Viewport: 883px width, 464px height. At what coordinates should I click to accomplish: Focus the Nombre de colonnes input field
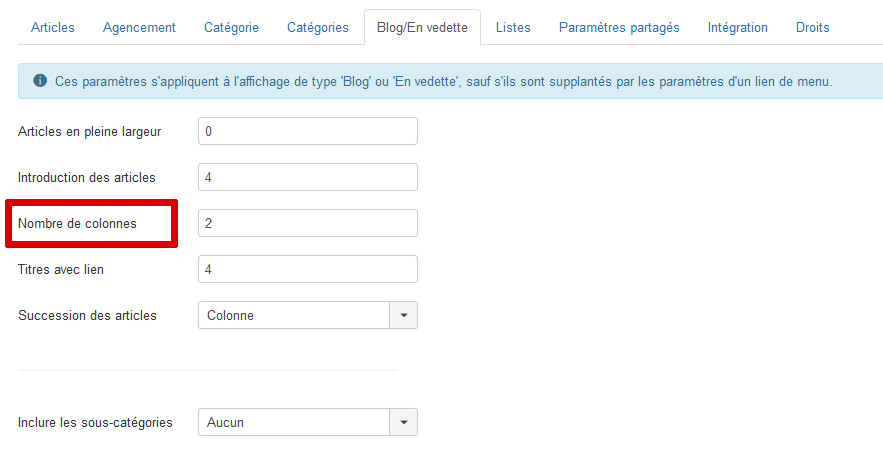coord(308,224)
